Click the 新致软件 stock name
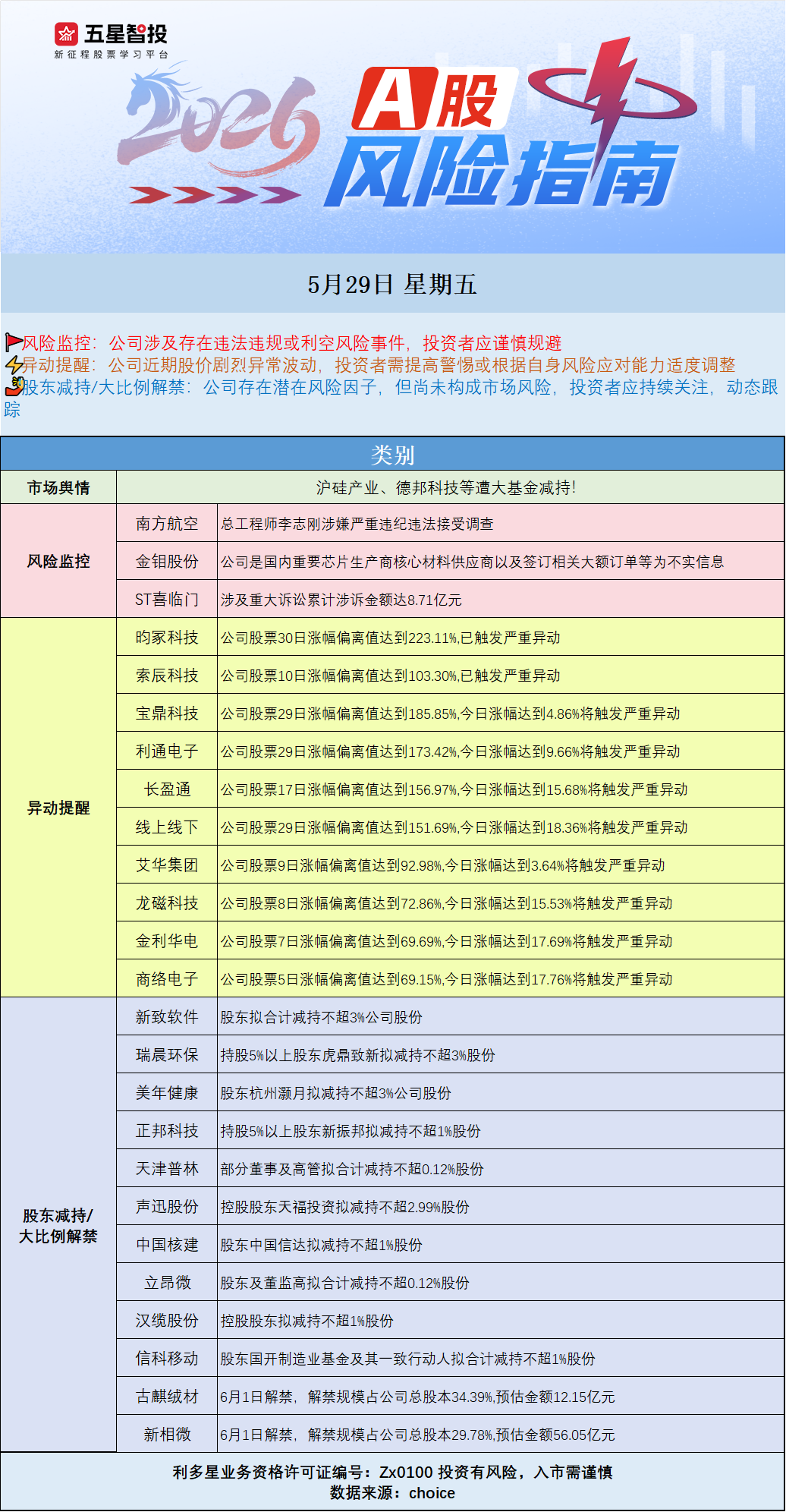This screenshot has height=1512, width=786. [x=167, y=1017]
